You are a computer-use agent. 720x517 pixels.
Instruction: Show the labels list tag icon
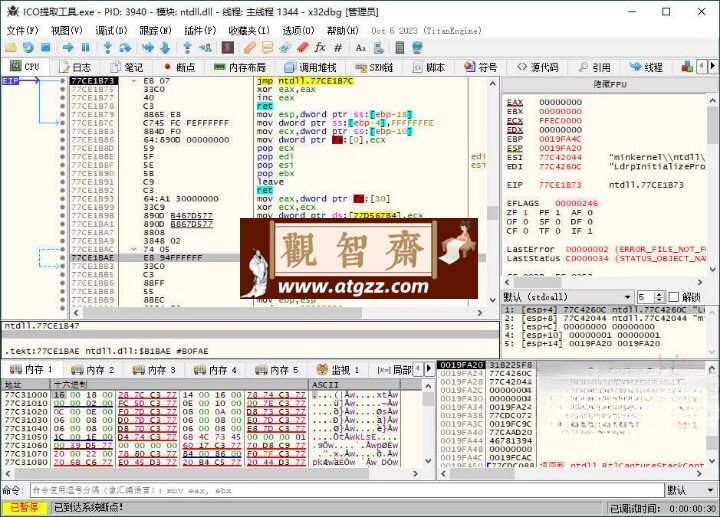(285, 47)
